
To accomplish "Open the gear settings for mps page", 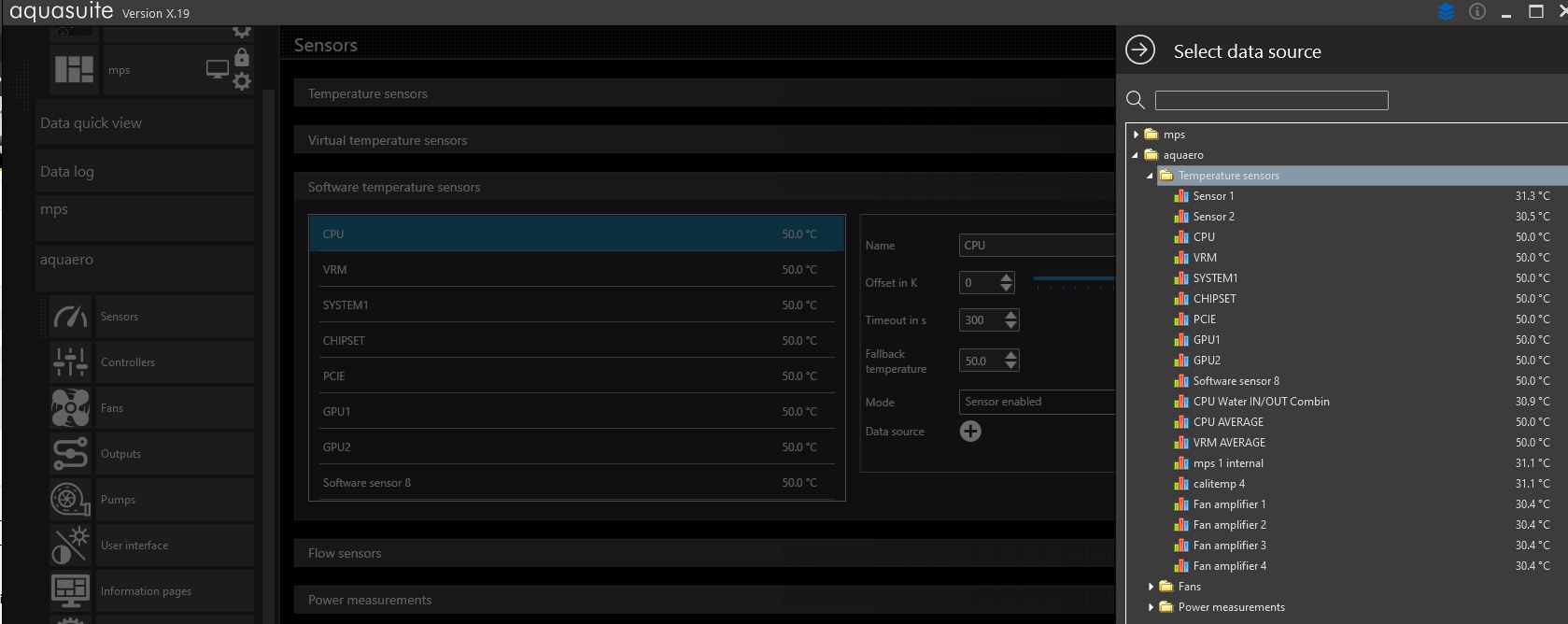I will 242,81.
